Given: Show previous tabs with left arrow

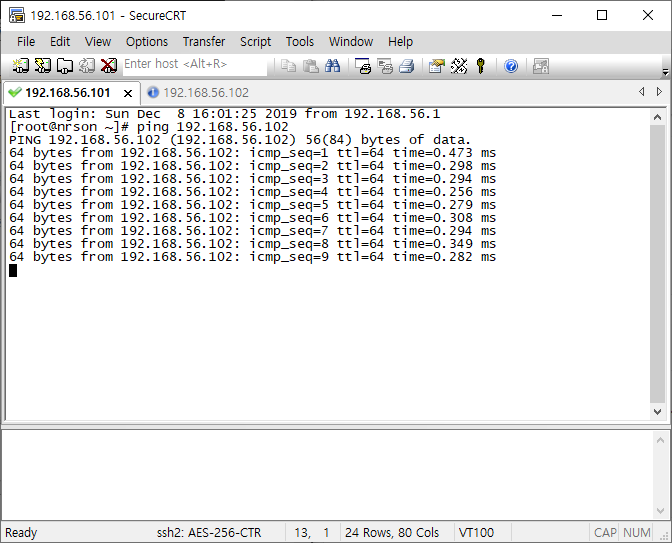Looking at the screenshot, I should pos(642,91).
